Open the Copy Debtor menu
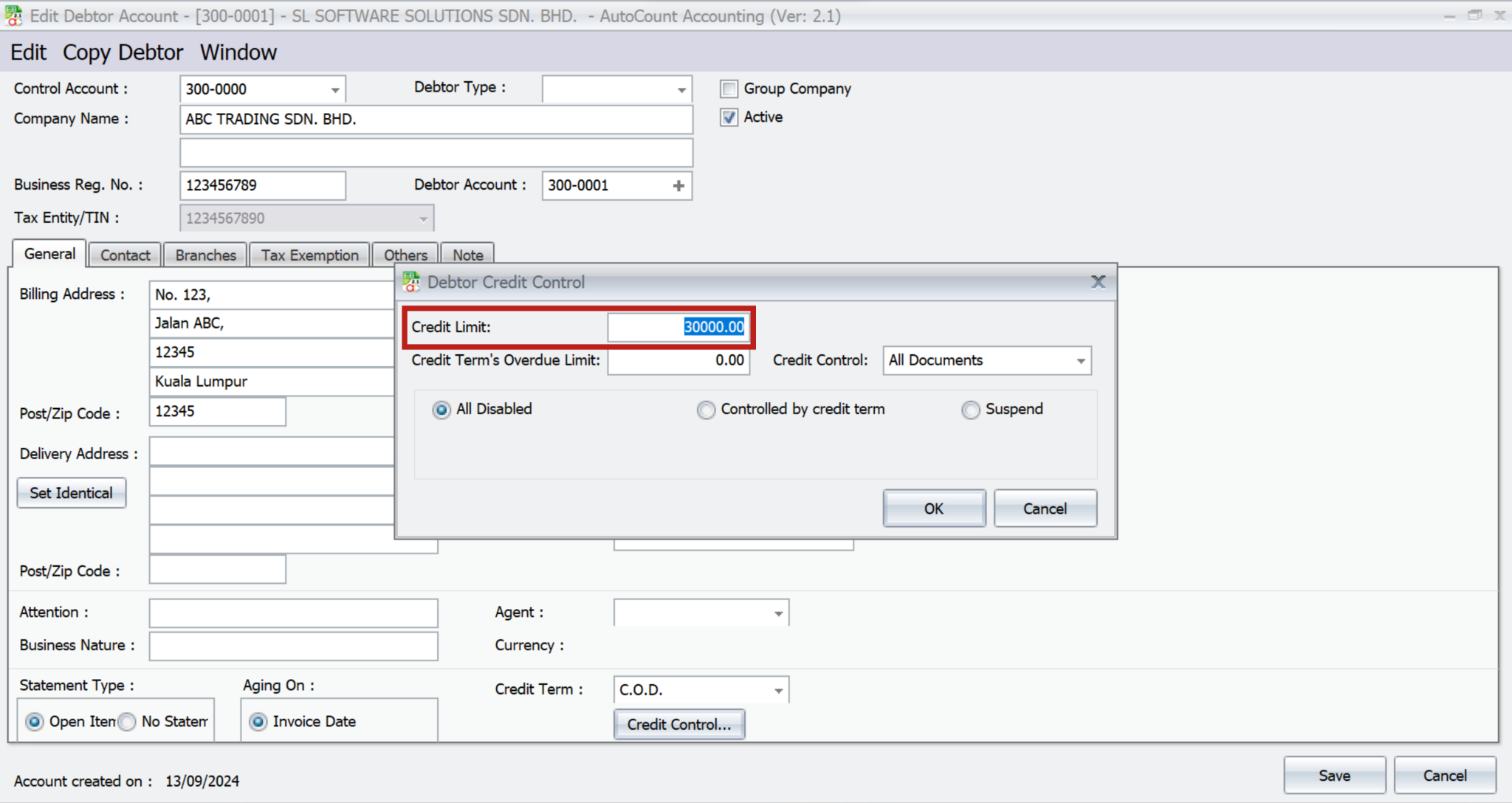Screen dimensions: 1512x803 [x=123, y=52]
